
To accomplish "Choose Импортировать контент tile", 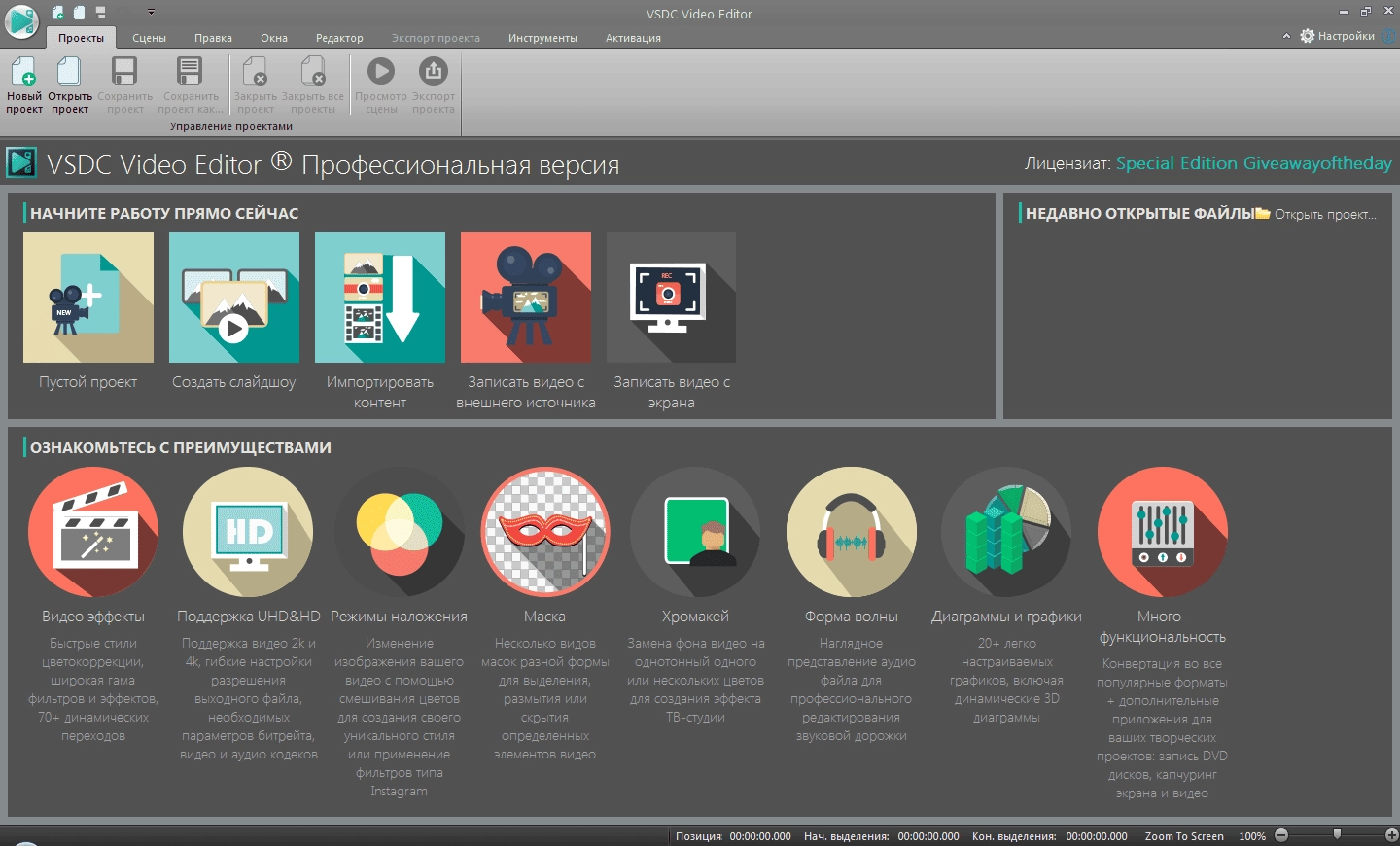I will [380, 298].
